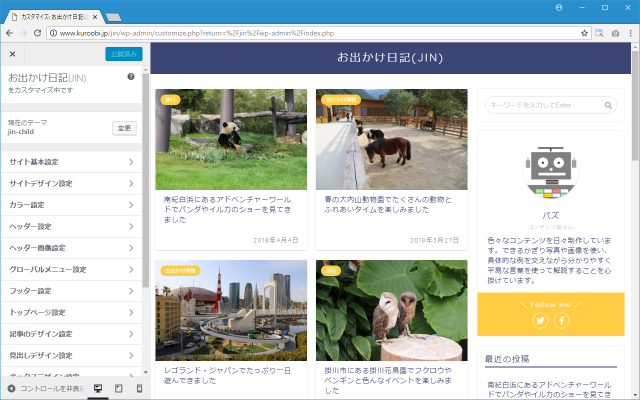Click the search magnifier icon in sidebar
This screenshot has height=400, width=640.
(x=608, y=104)
